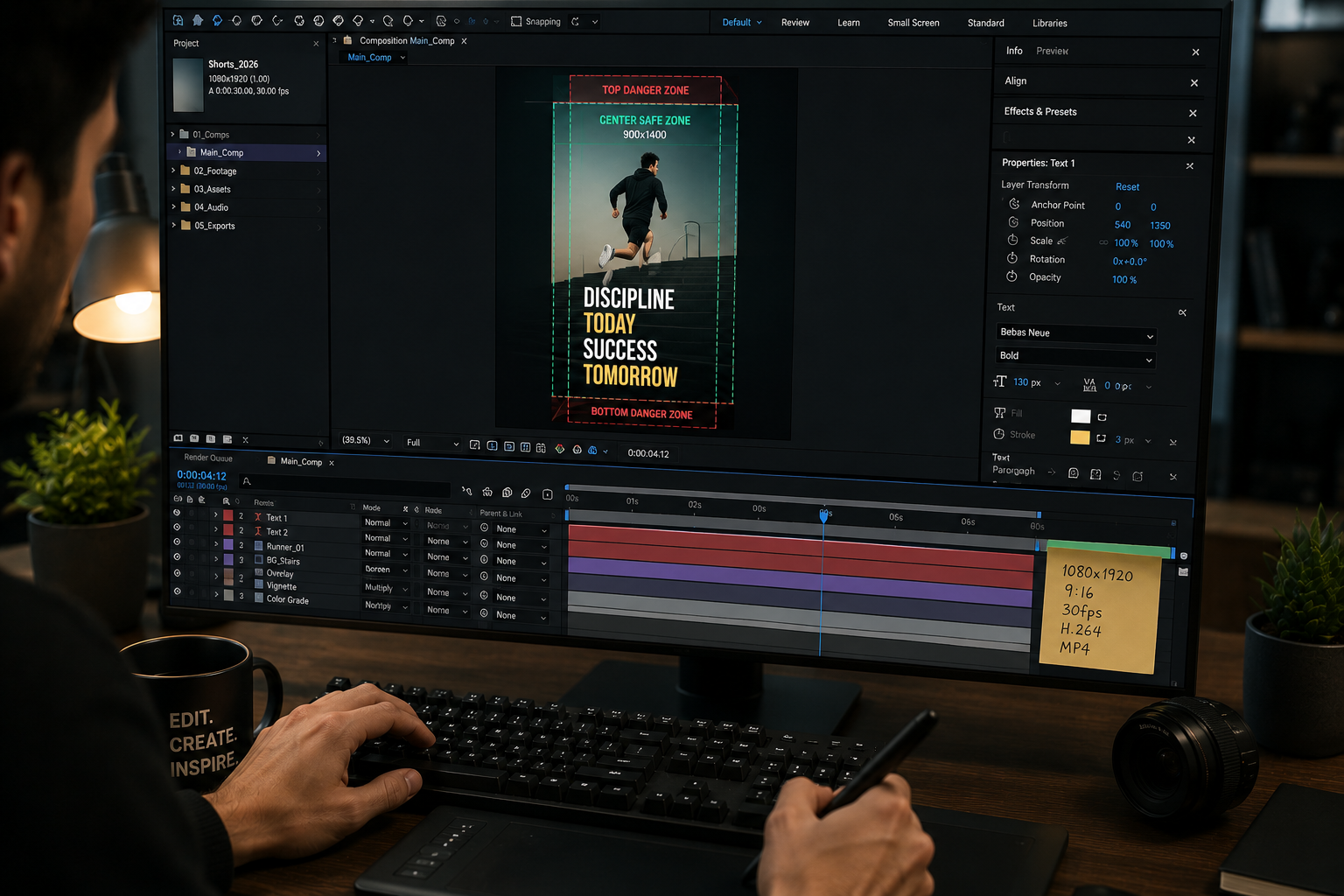
Task: Switch to the Libraries workspace
Action: (1050, 23)
